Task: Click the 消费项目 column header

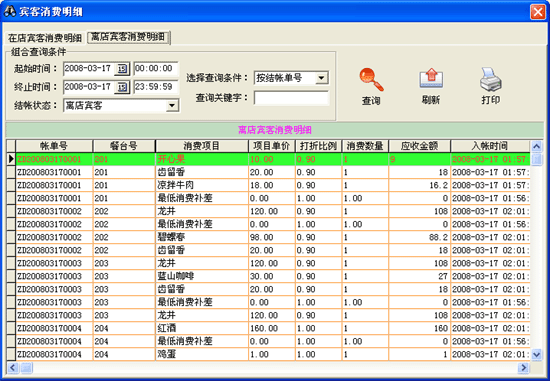Action: [202, 146]
